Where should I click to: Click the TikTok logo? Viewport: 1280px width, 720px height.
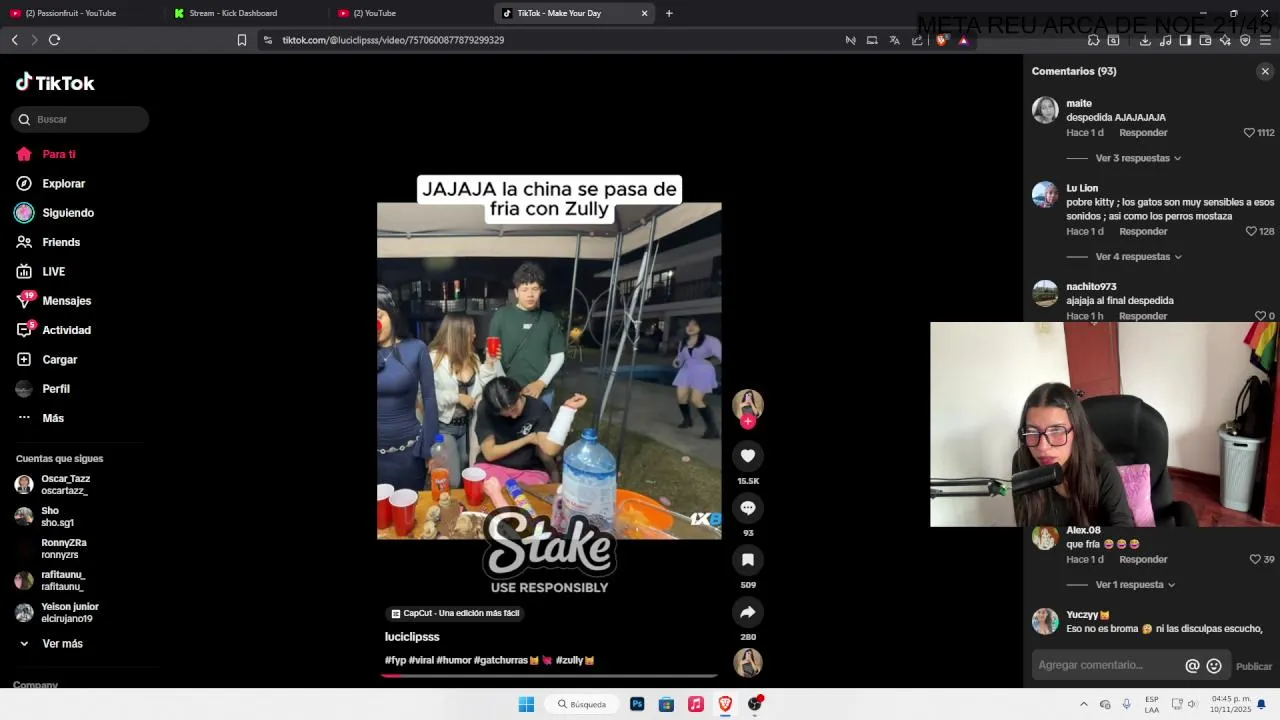pos(55,83)
